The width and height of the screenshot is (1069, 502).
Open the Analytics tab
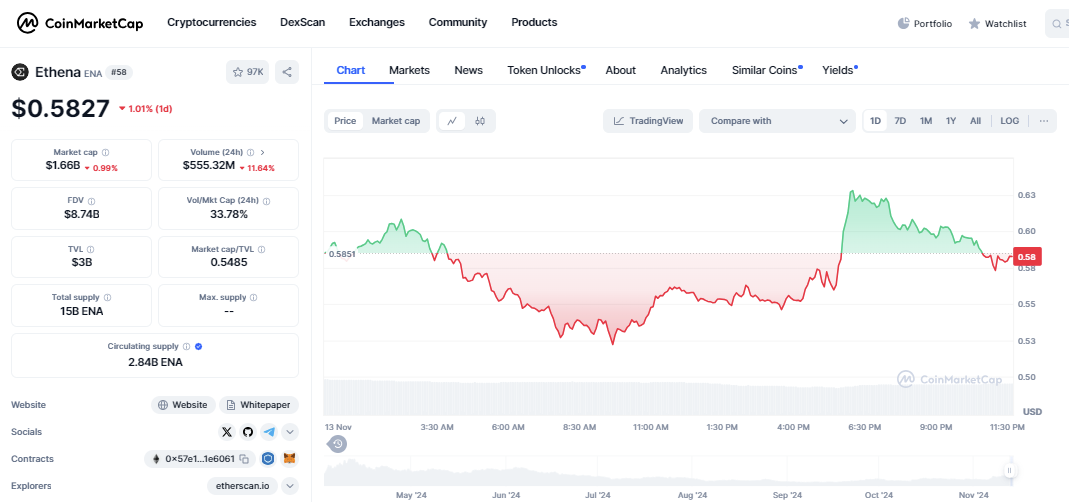point(683,70)
